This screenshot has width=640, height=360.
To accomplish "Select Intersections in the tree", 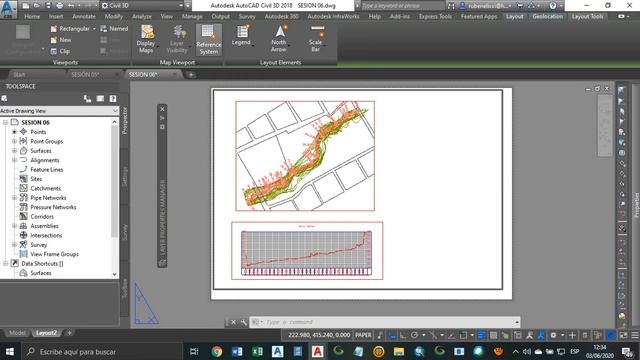I will (x=46, y=236).
